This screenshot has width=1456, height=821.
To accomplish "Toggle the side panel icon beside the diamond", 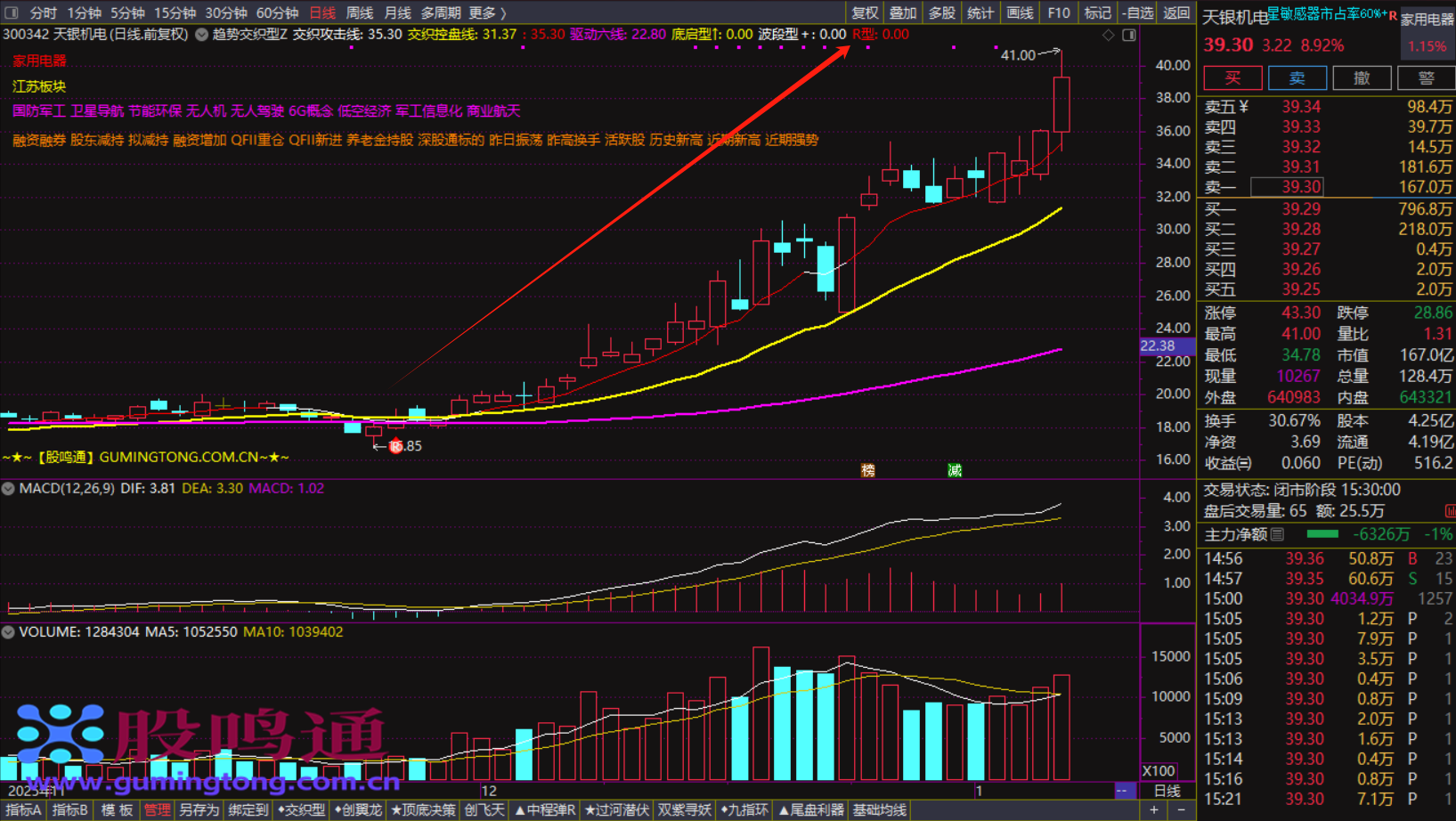I will [x=1129, y=35].
